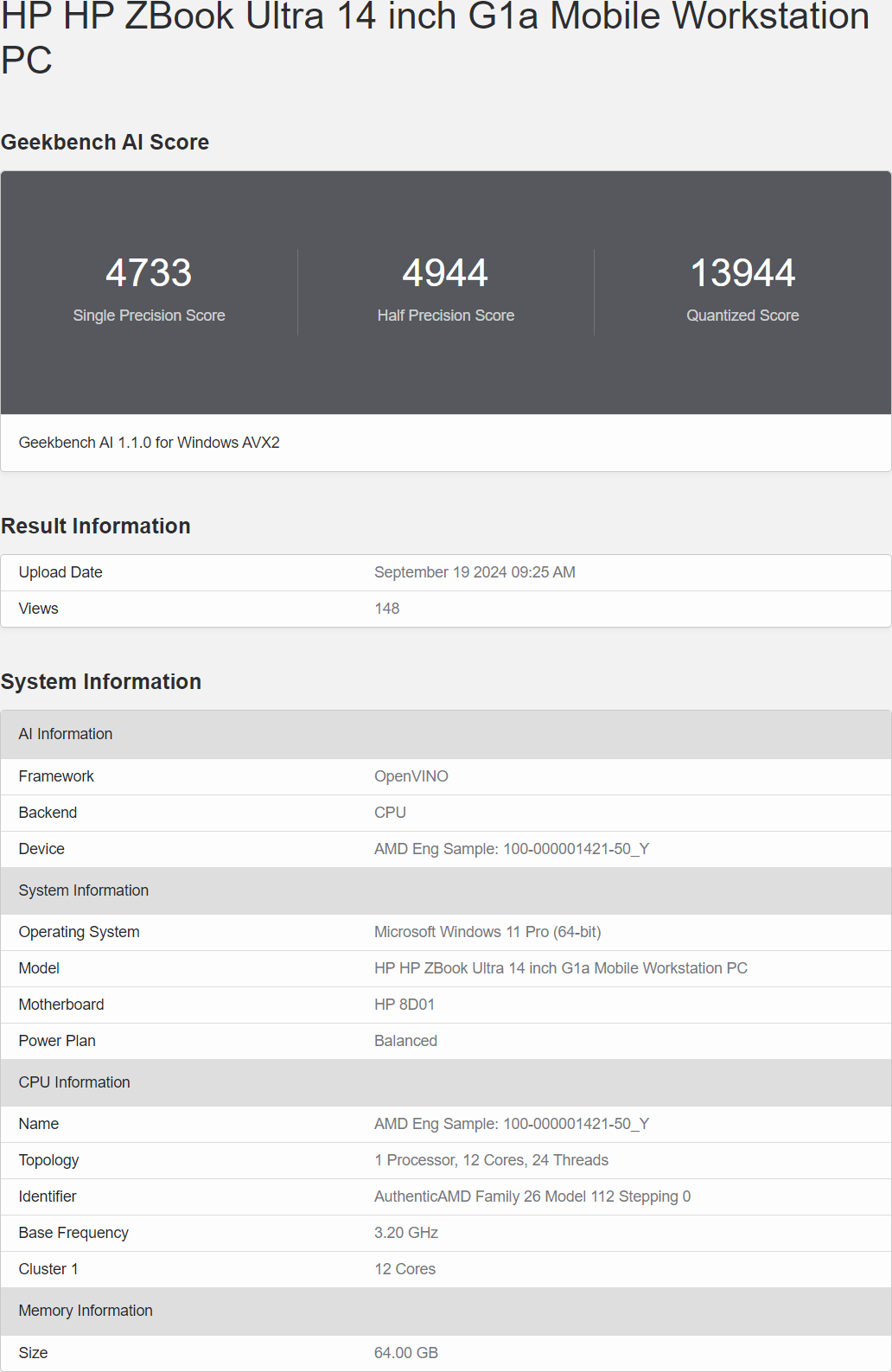Click the Single Precision Score value 4733
The image size is (892, 1372).
149,273
